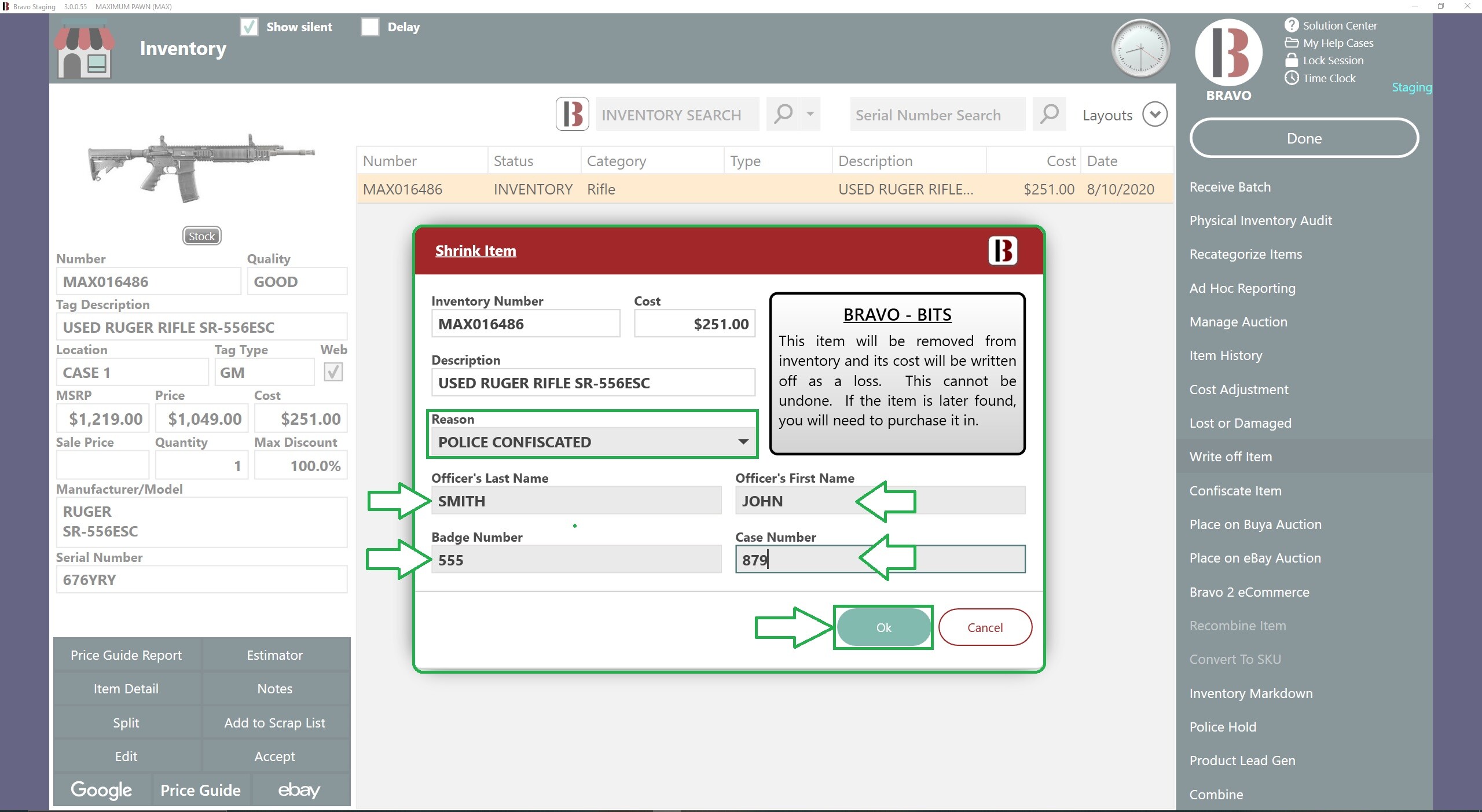Open Ad Hoc Reporting
Screen dimensions: 1482x812
[1242, 288]
